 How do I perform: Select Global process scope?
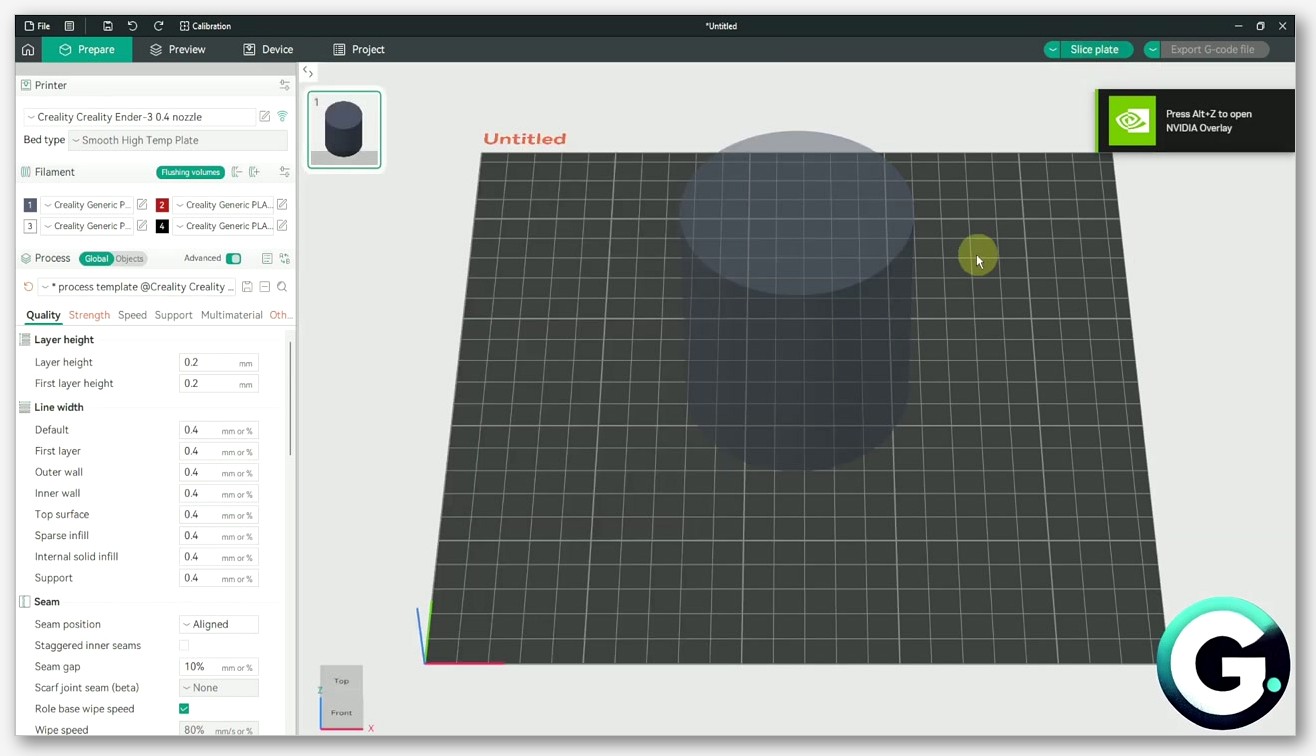tap(96, 259)
